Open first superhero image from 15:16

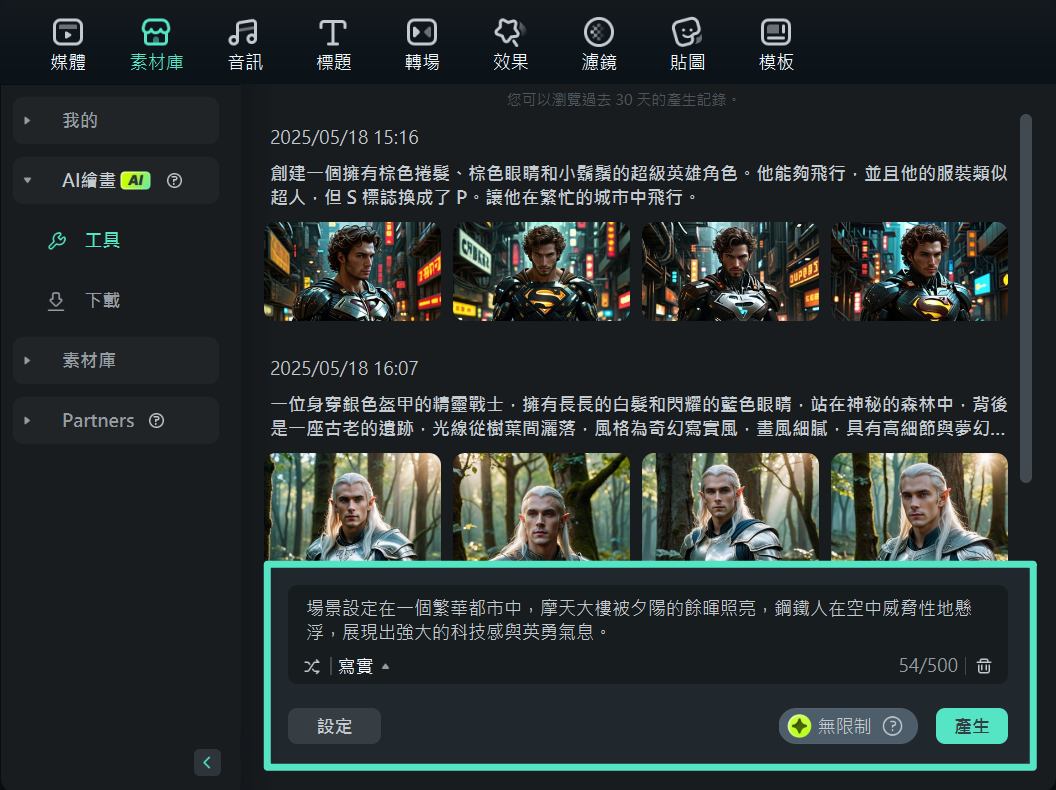(x=352, y=271)
